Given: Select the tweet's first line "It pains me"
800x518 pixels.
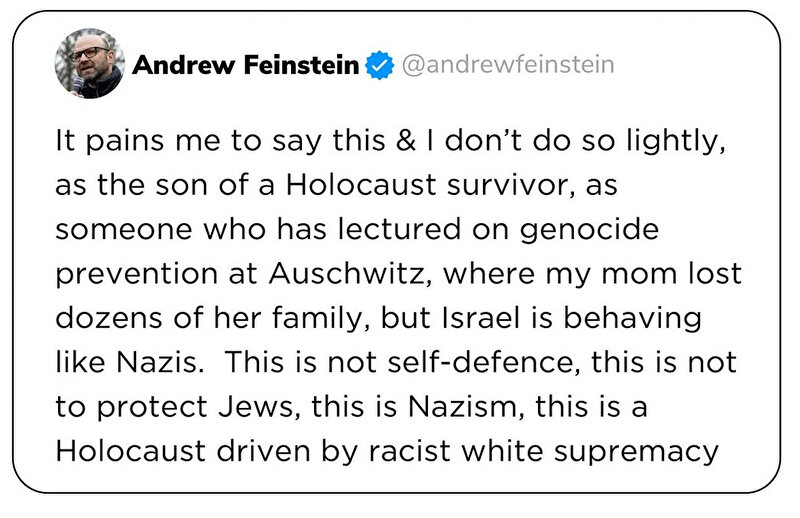Looking at the screenshot, I should tap(137, 140).
